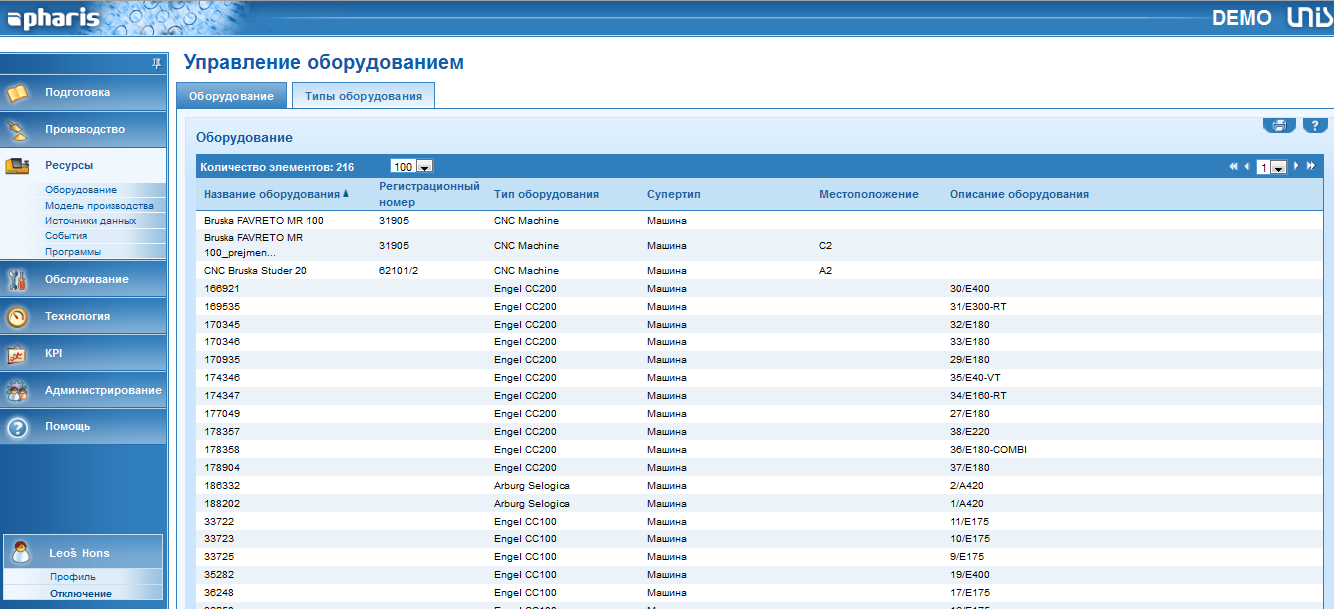Click equipment row 186332
The height and width of the screenshot is (609, 1334).
(x=760, y=486)
